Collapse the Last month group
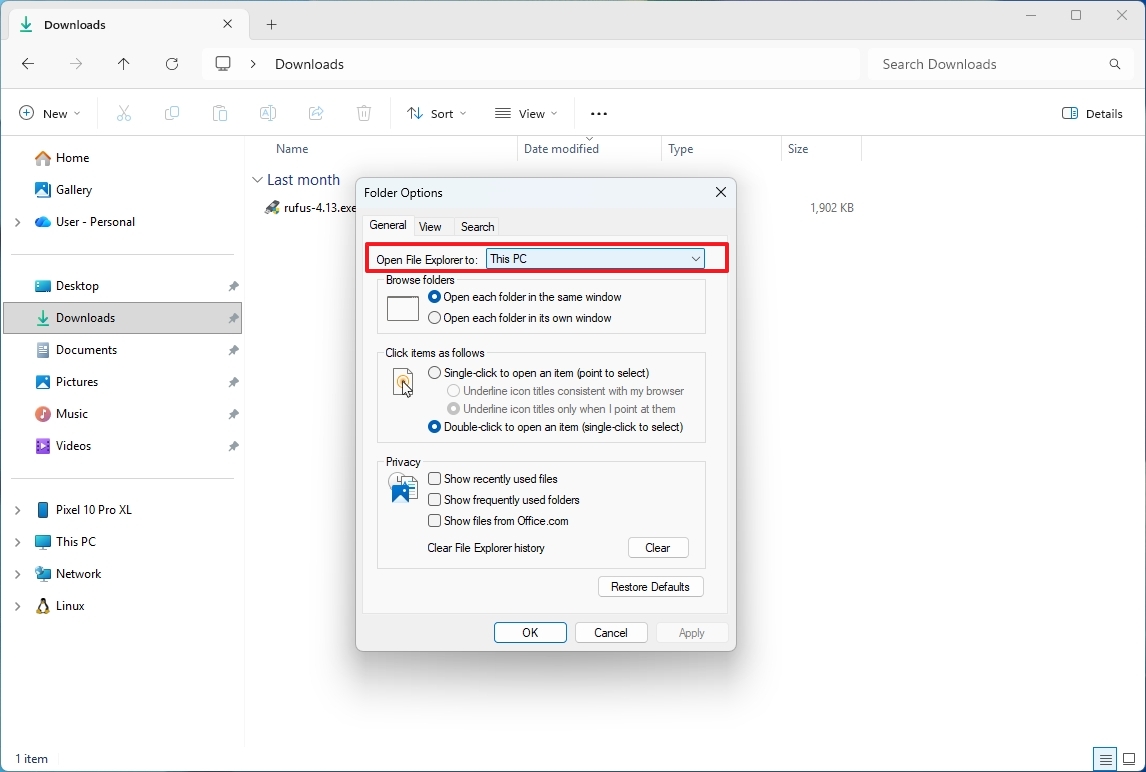Viewport: 1146px width, 772px height. pyautogui.click(x=257, y=180)
